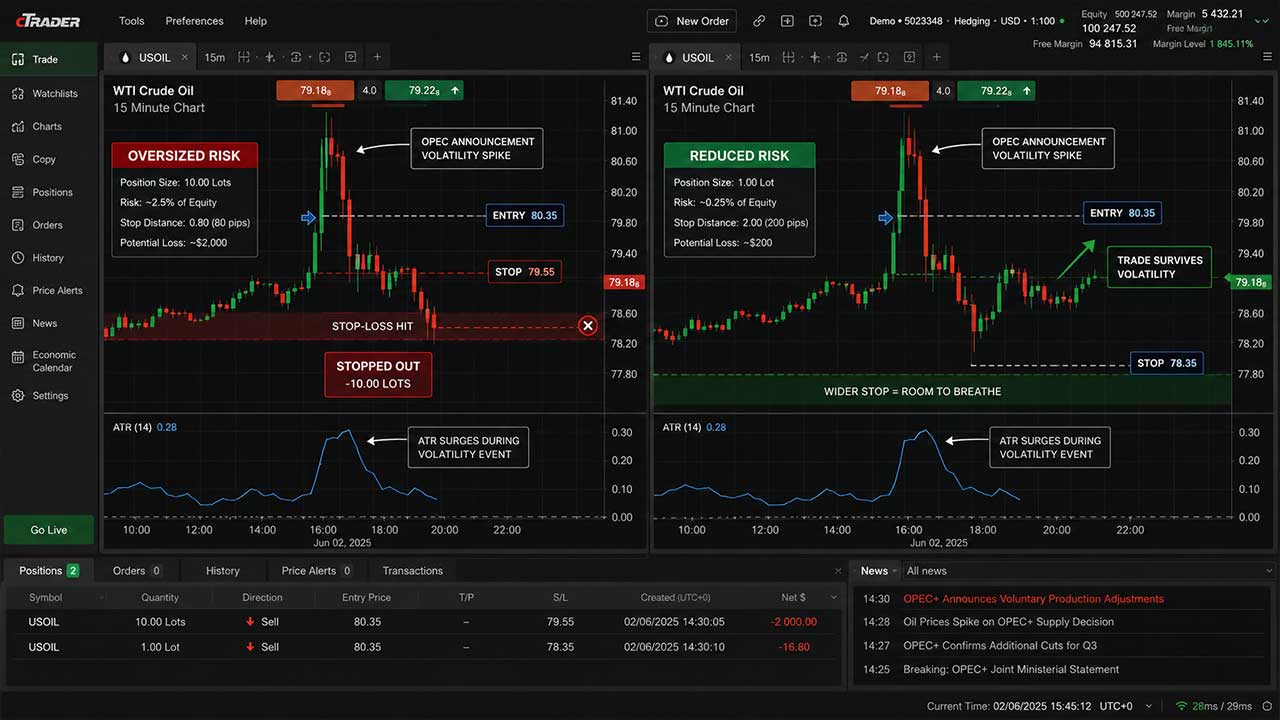1280x720 pixels.
Task: Switch to the Transactions tab
Action: click(412, 571)
